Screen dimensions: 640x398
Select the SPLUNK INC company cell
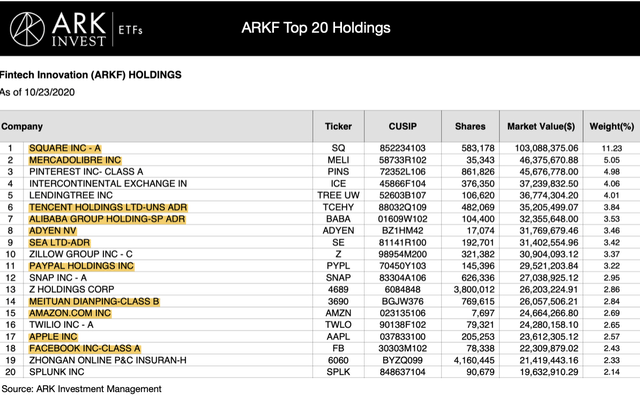pos(57,372)
